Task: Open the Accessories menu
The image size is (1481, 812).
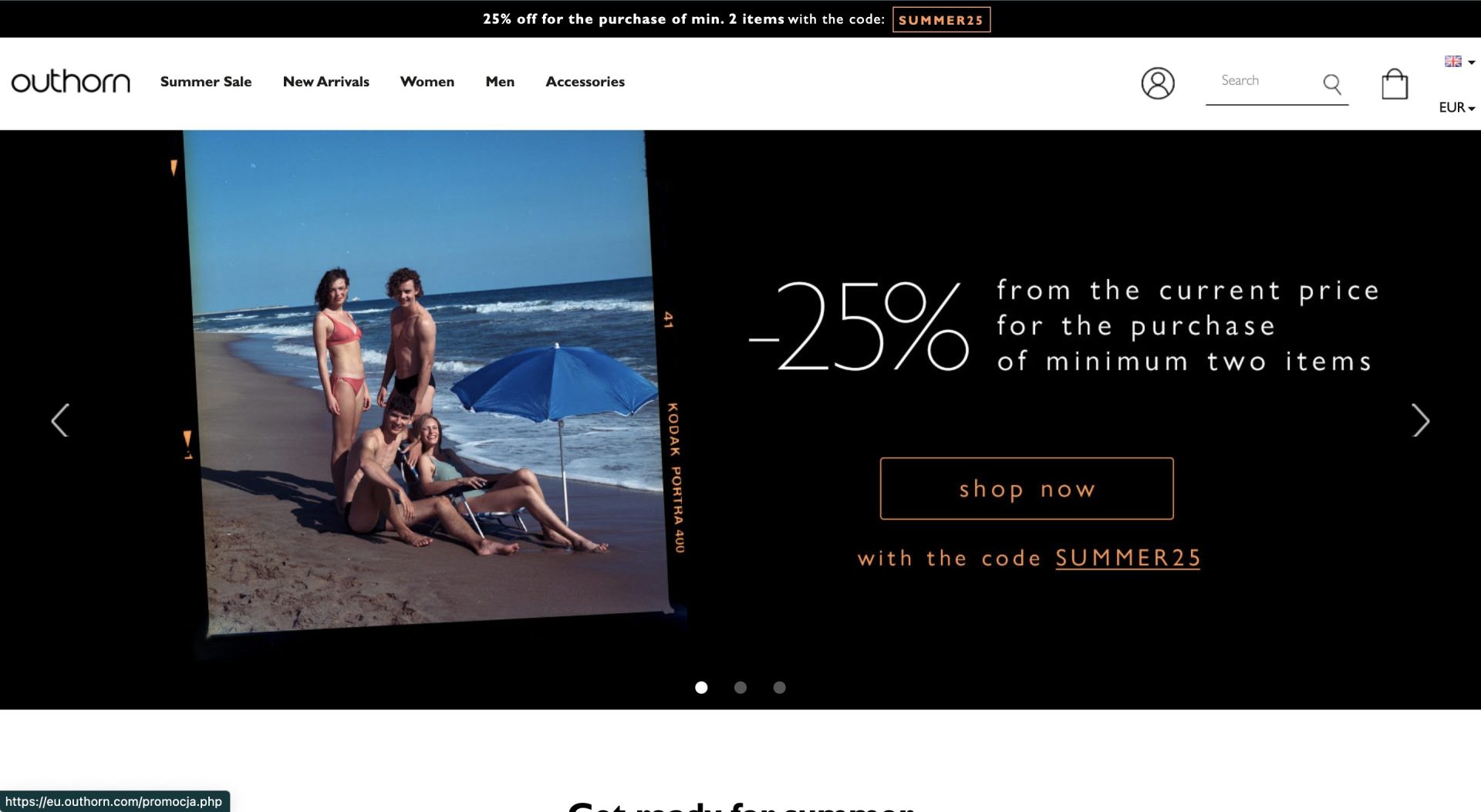Action: point(585,82)
